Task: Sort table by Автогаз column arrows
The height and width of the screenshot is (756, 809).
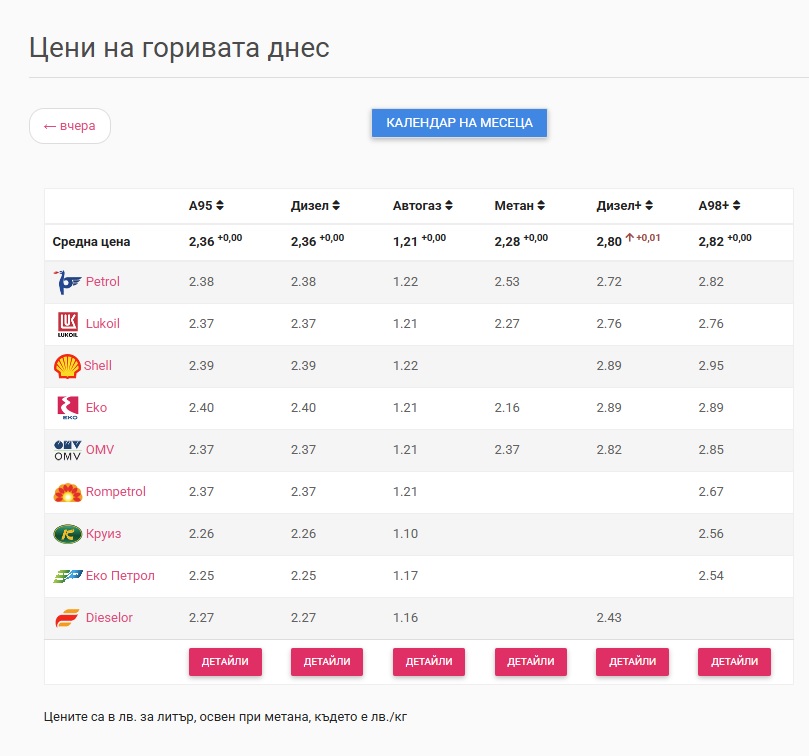Action: [x=449, y=205]
